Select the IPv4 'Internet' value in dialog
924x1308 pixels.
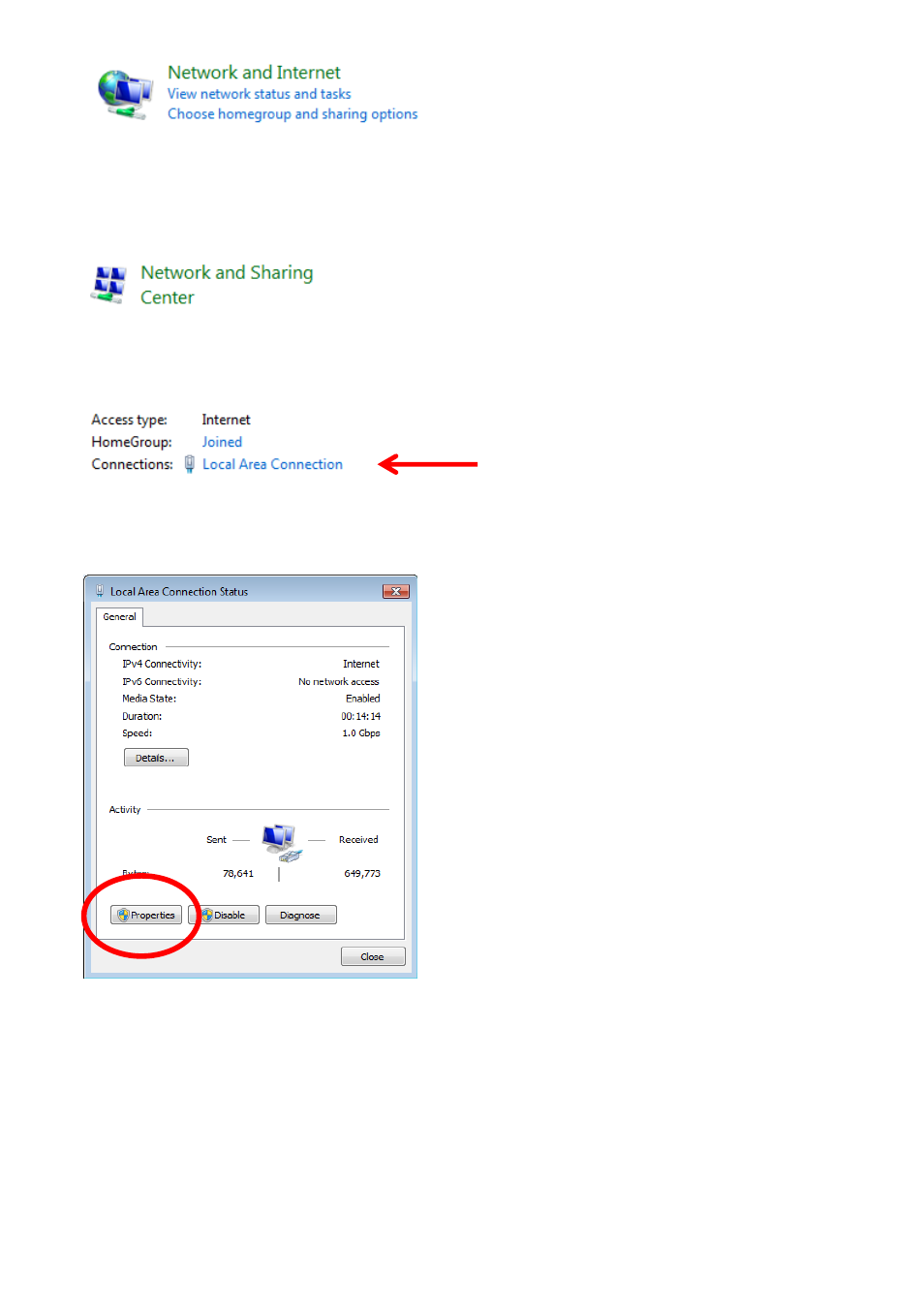coord(361,664)
